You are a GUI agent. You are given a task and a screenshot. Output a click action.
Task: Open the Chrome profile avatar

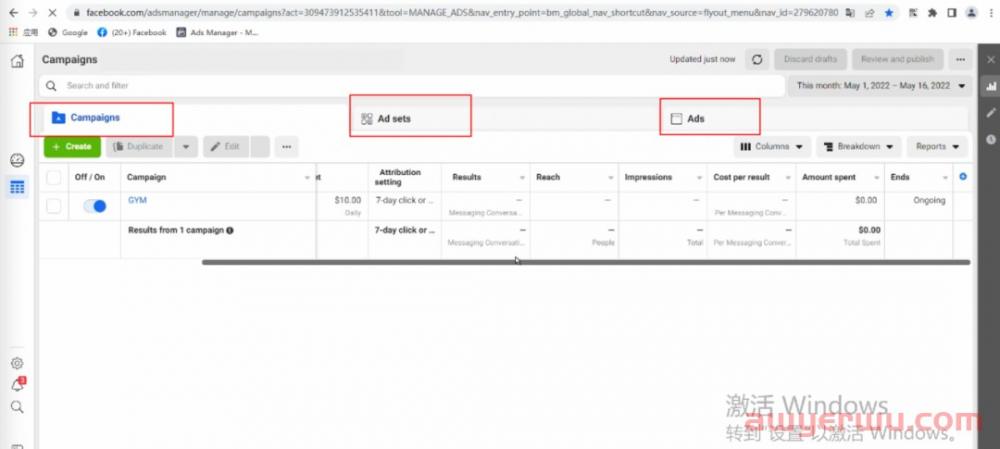click(971, 13)
